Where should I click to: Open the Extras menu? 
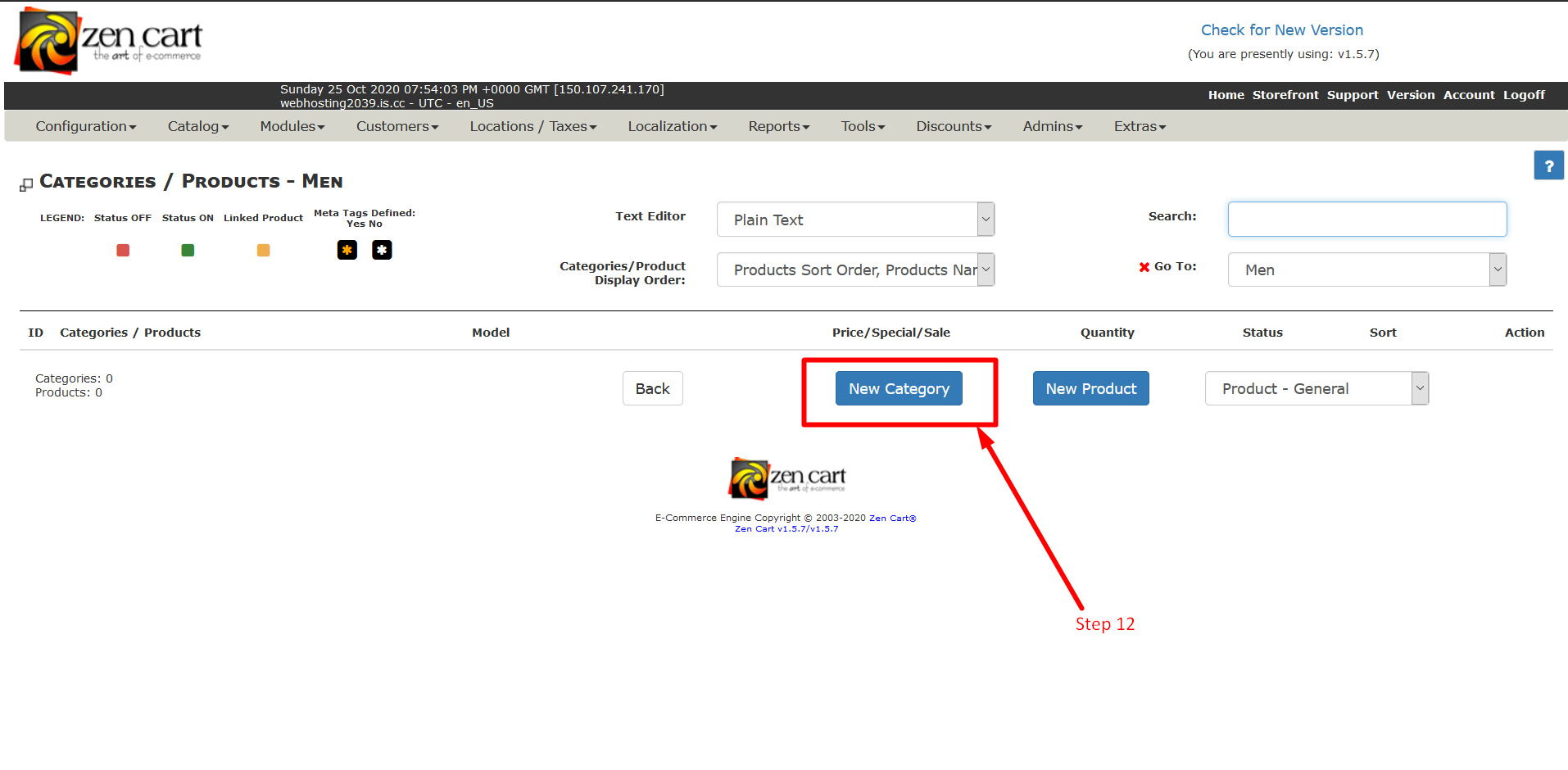[x=1140, y=126]
